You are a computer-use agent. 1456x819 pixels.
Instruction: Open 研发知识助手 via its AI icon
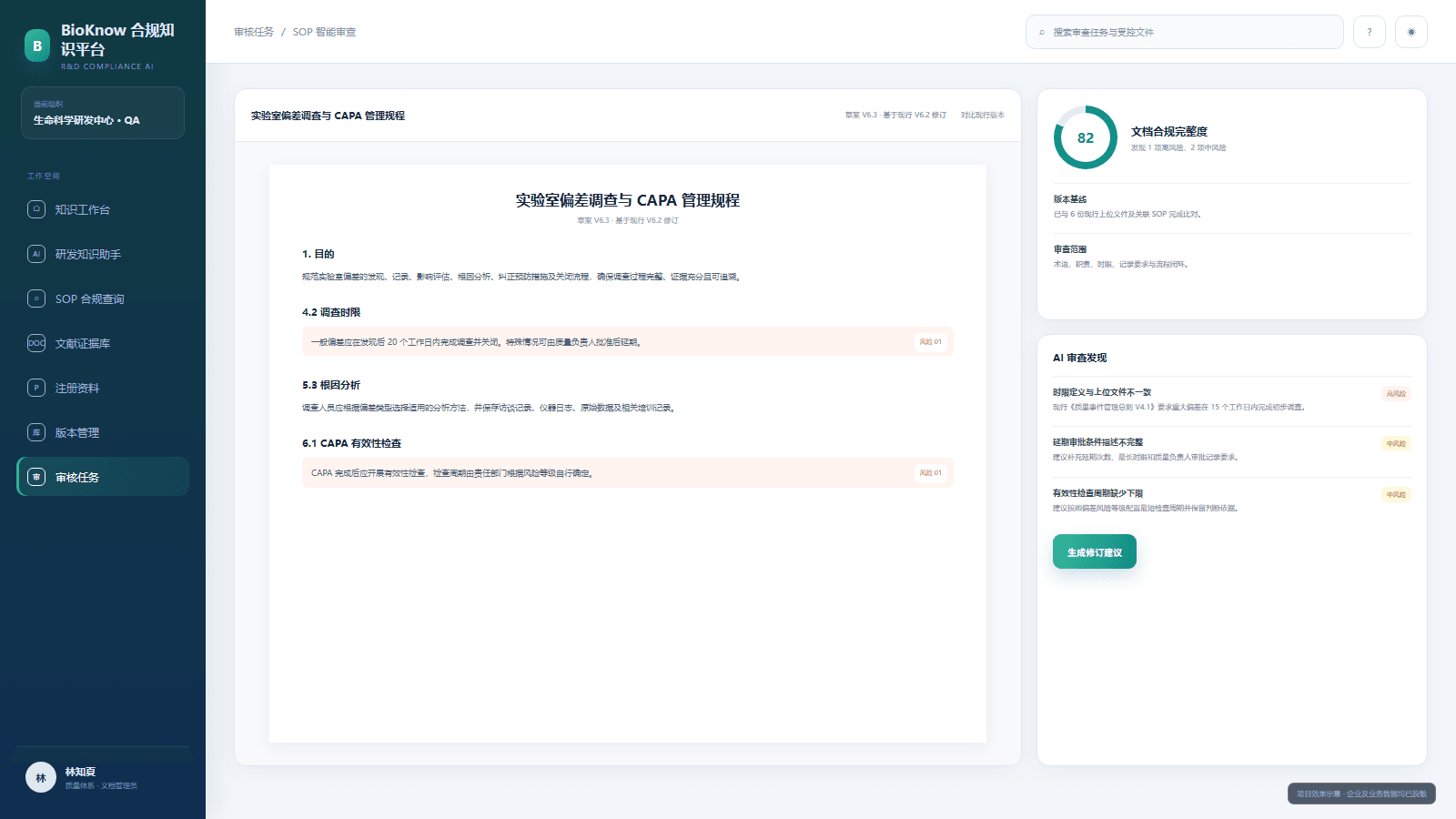pos(36,254)
